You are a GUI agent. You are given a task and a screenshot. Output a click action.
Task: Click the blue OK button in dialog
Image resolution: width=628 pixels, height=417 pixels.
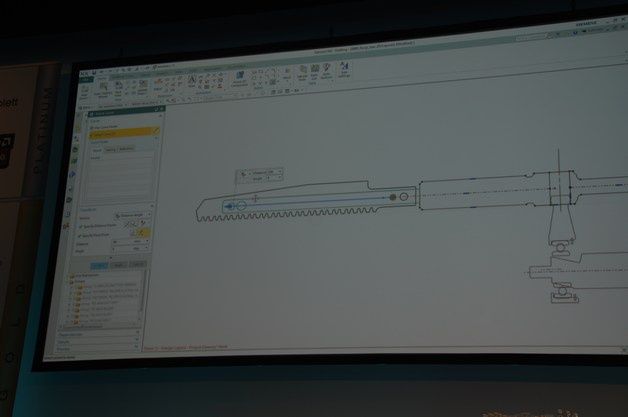click(99, 265)
